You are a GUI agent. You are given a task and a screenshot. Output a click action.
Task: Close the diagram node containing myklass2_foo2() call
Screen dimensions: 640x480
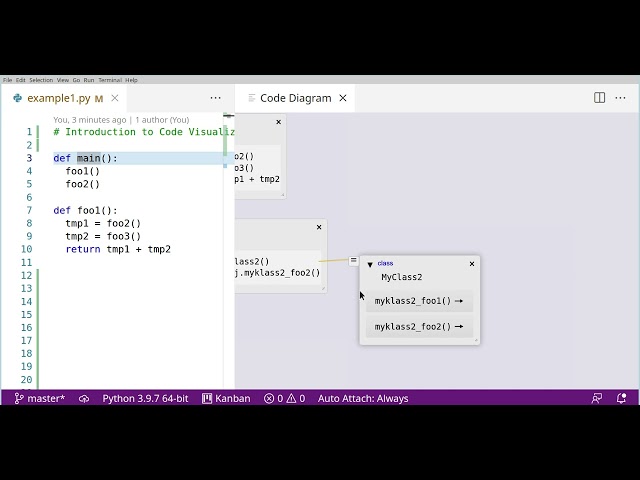click(x=319, y=227)
